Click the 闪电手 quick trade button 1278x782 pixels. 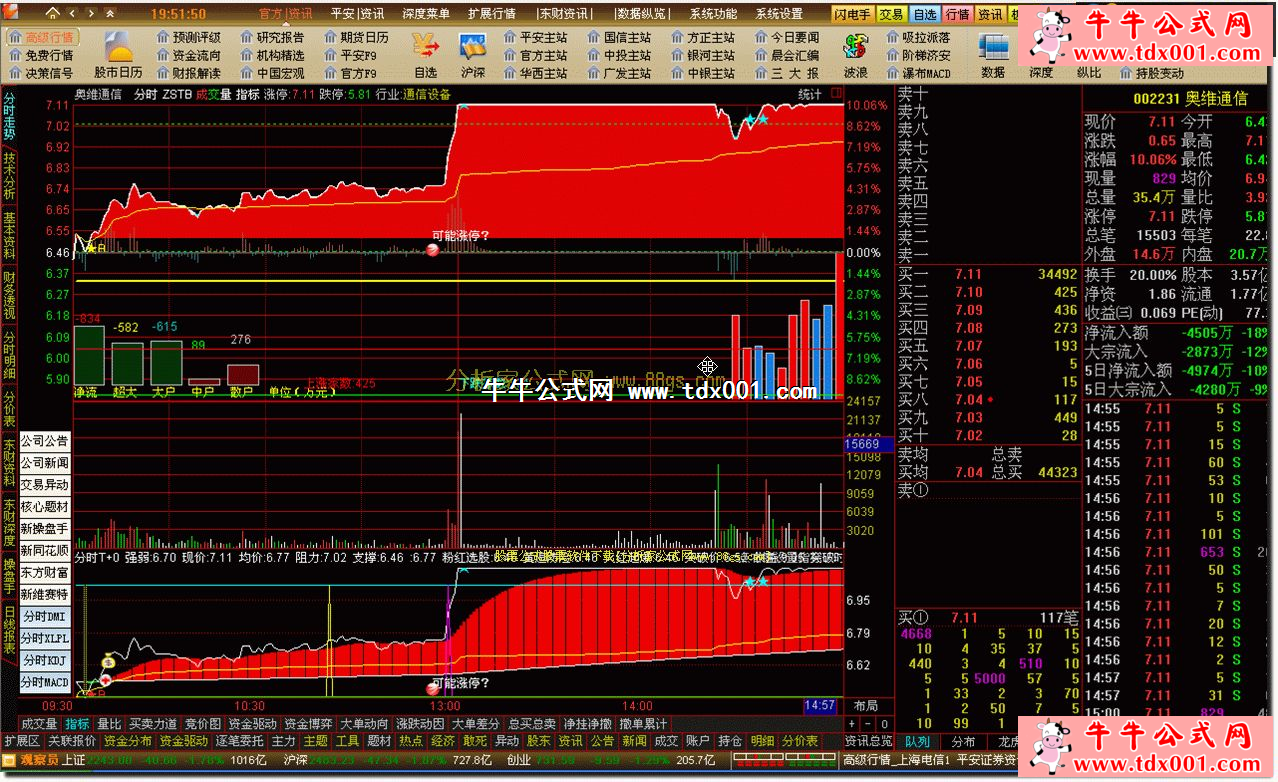(x=852, y=15)
